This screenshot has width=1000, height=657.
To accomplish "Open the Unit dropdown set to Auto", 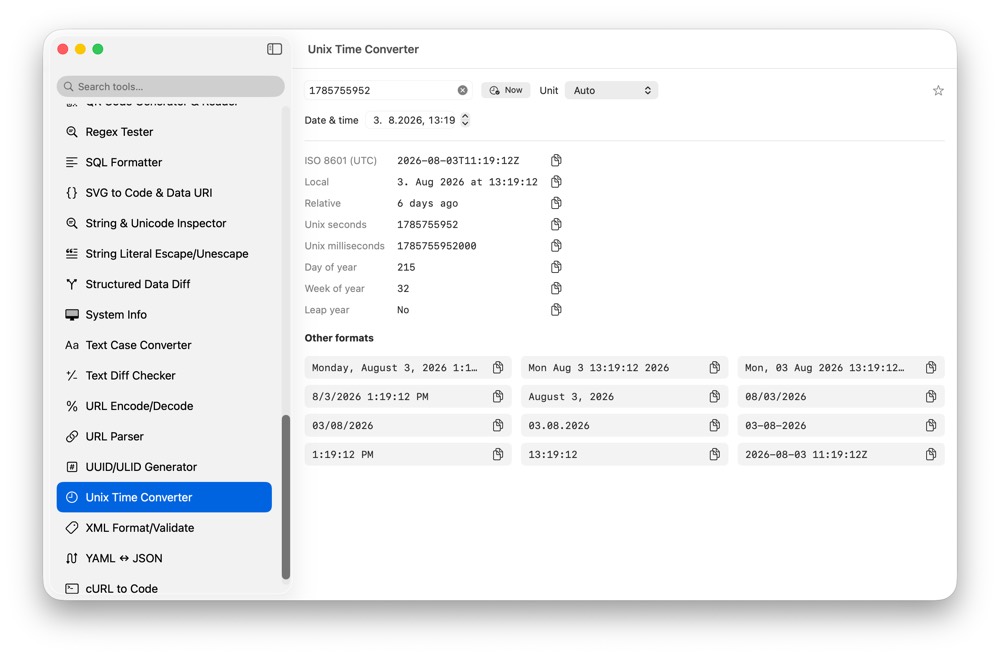I will 611,91.
